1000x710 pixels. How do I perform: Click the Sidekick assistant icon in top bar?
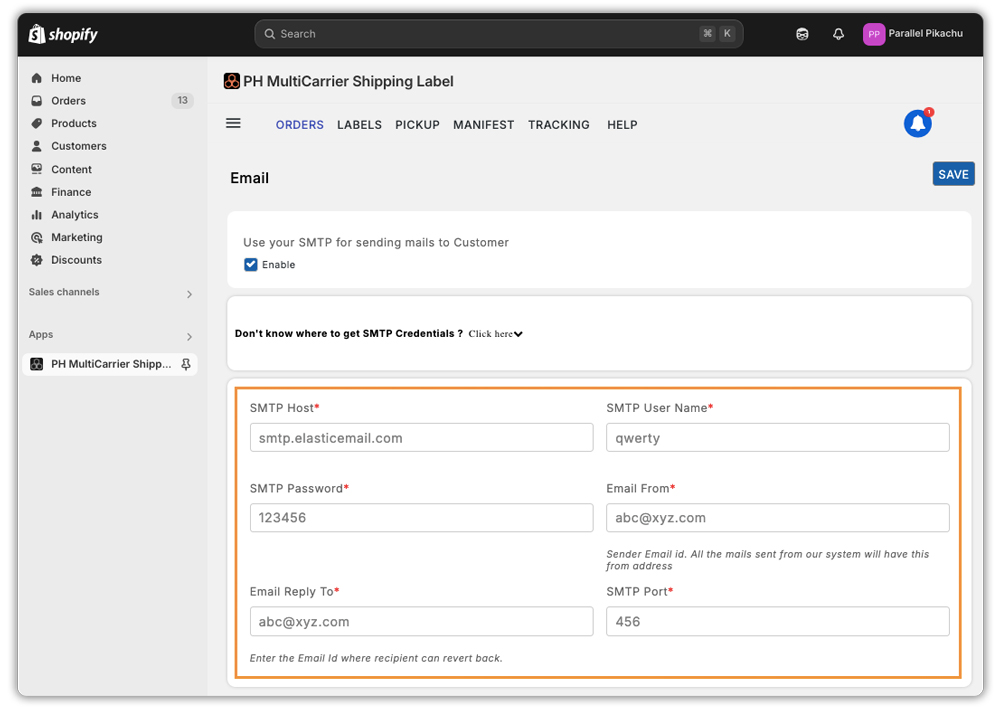click(x=802, y=34)
